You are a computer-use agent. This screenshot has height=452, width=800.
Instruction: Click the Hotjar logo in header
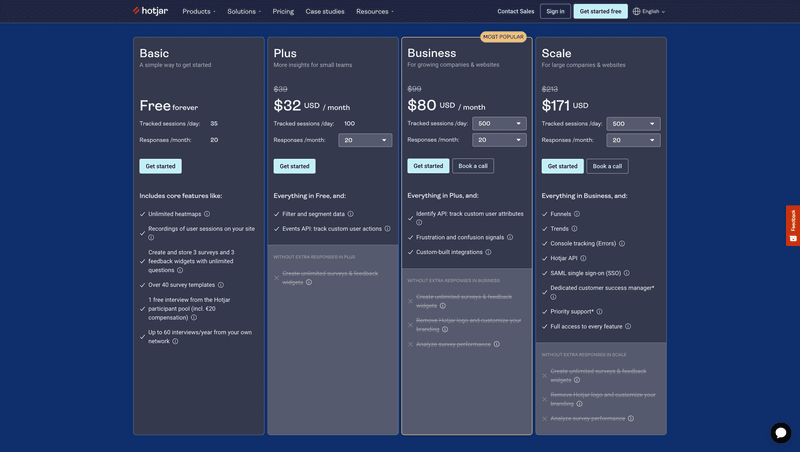tap(151, 11)
